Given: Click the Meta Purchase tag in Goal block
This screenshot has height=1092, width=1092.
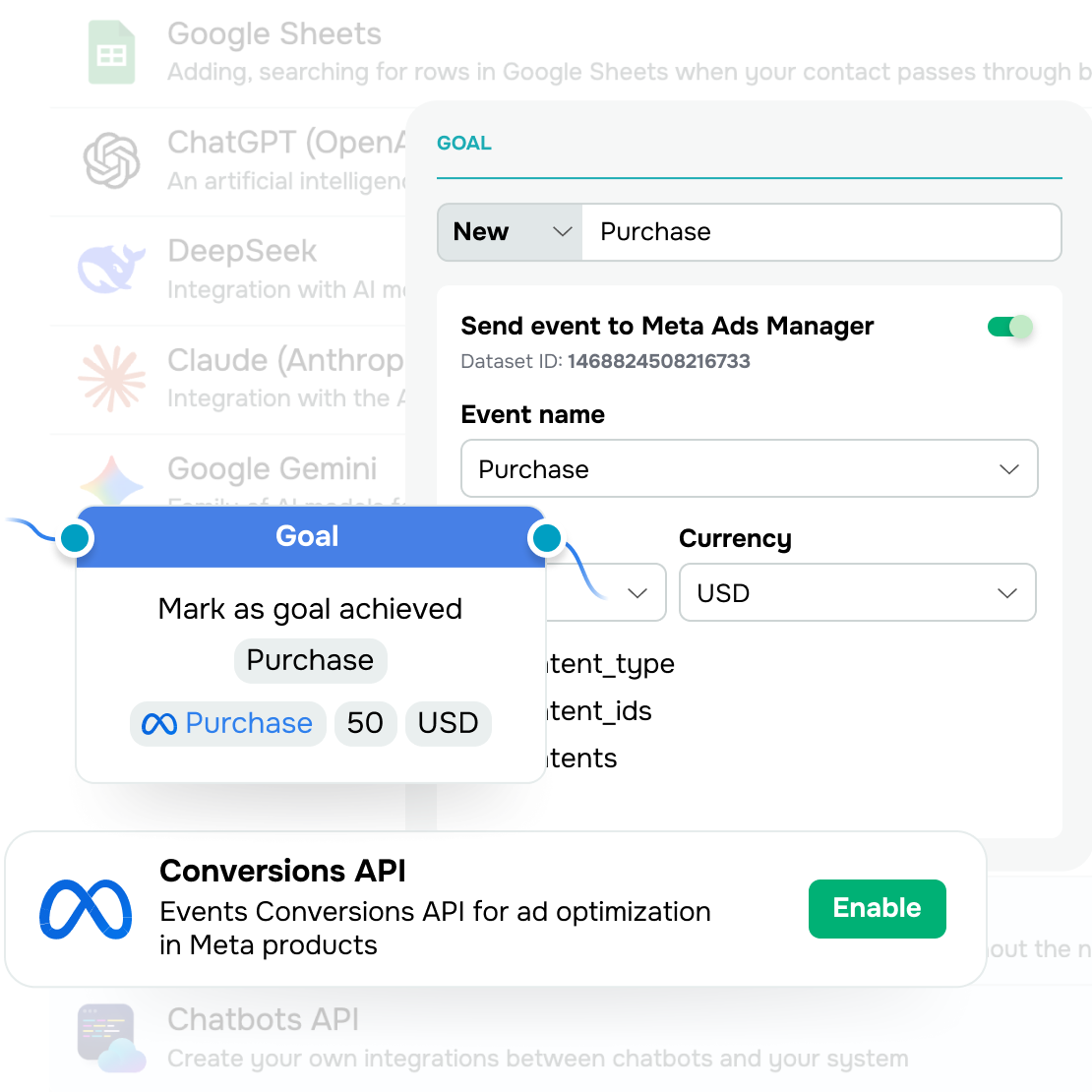Looking at the screenshot, I should click(x=227, y=724).
